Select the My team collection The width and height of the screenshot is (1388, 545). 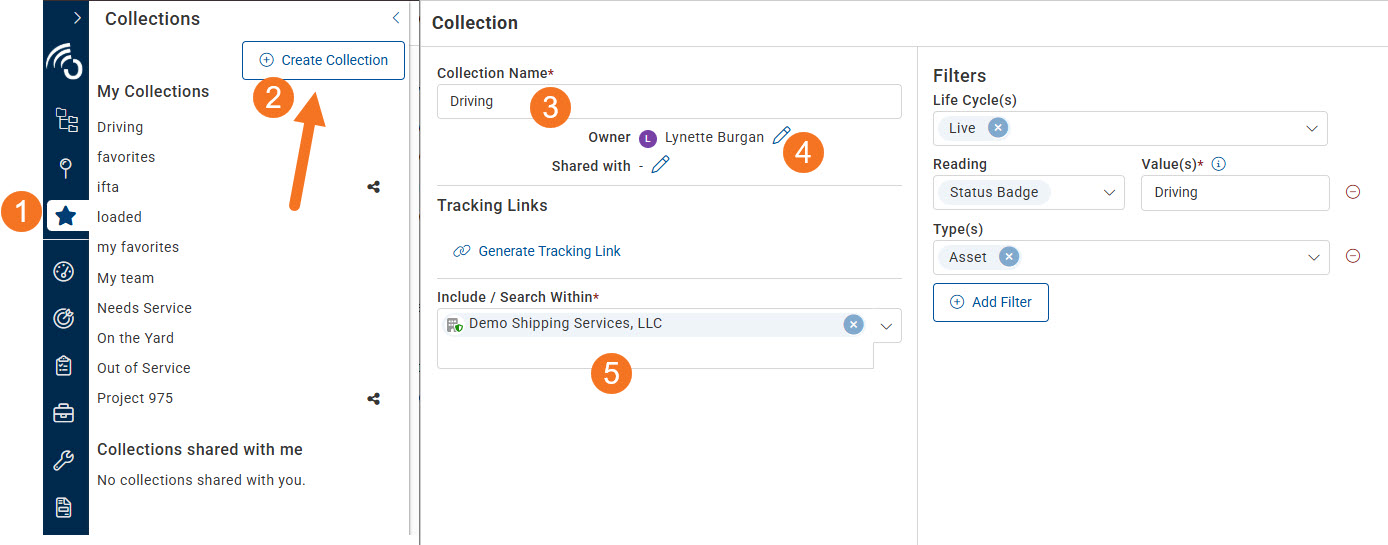125,278
